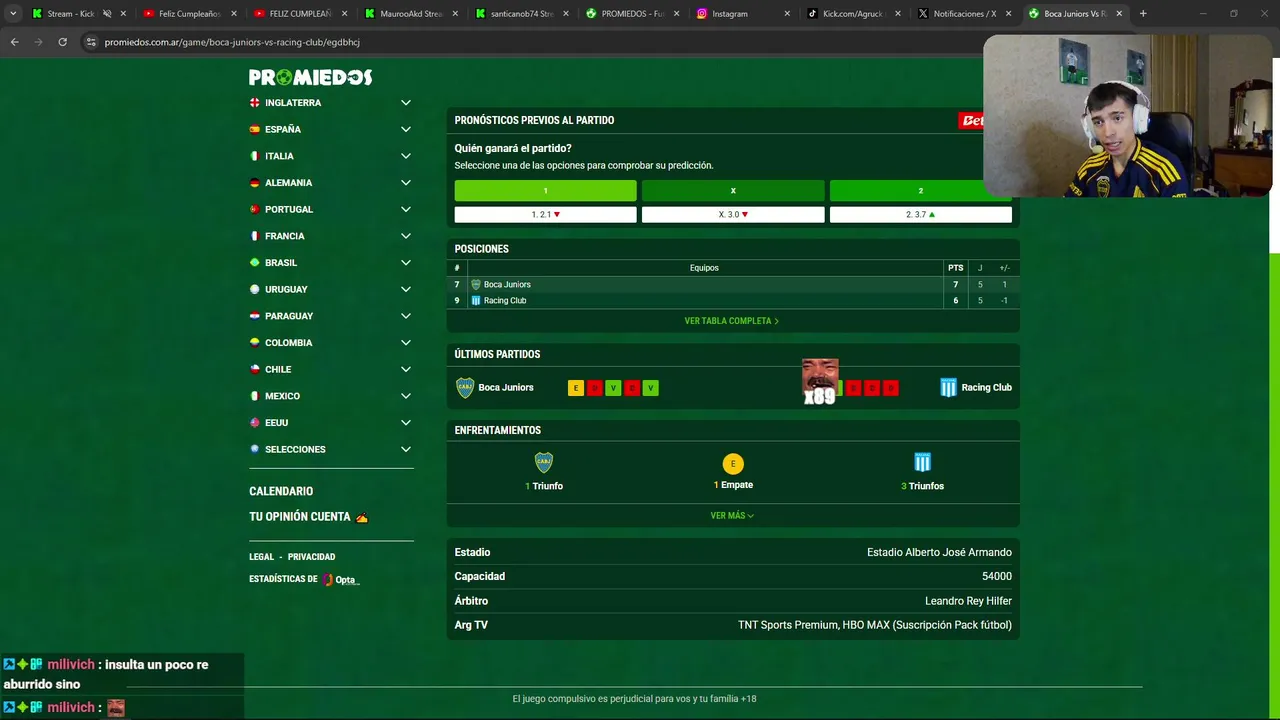The width and height of the screenshot is (1280, 720).
Task: Click the browser back arrow
Action: (15, 42)
